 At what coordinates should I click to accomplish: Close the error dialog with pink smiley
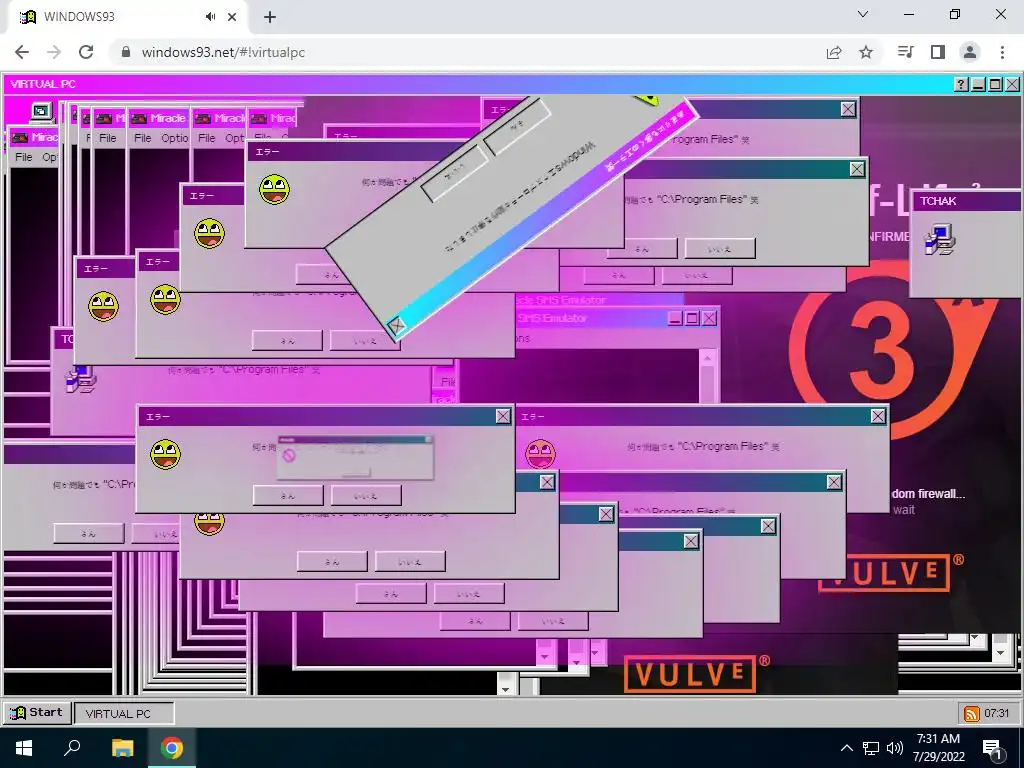tap(878, 416)
